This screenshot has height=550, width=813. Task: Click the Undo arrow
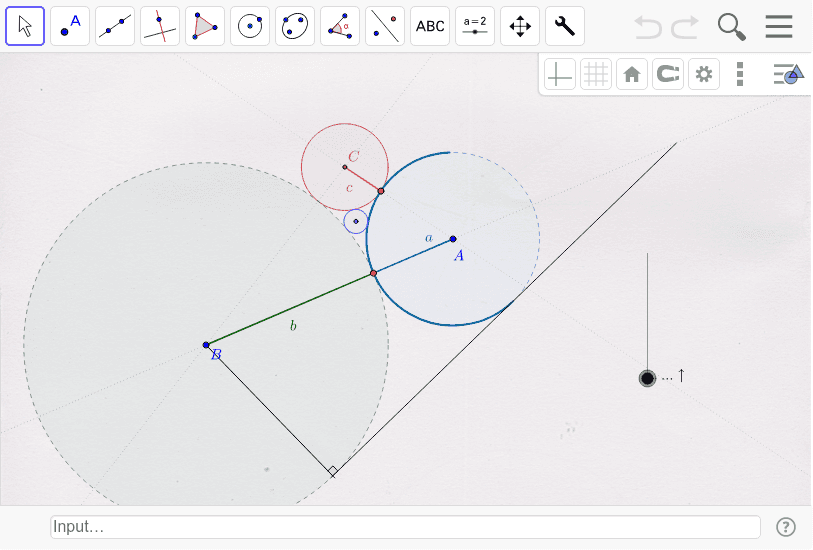pos(648,26)
